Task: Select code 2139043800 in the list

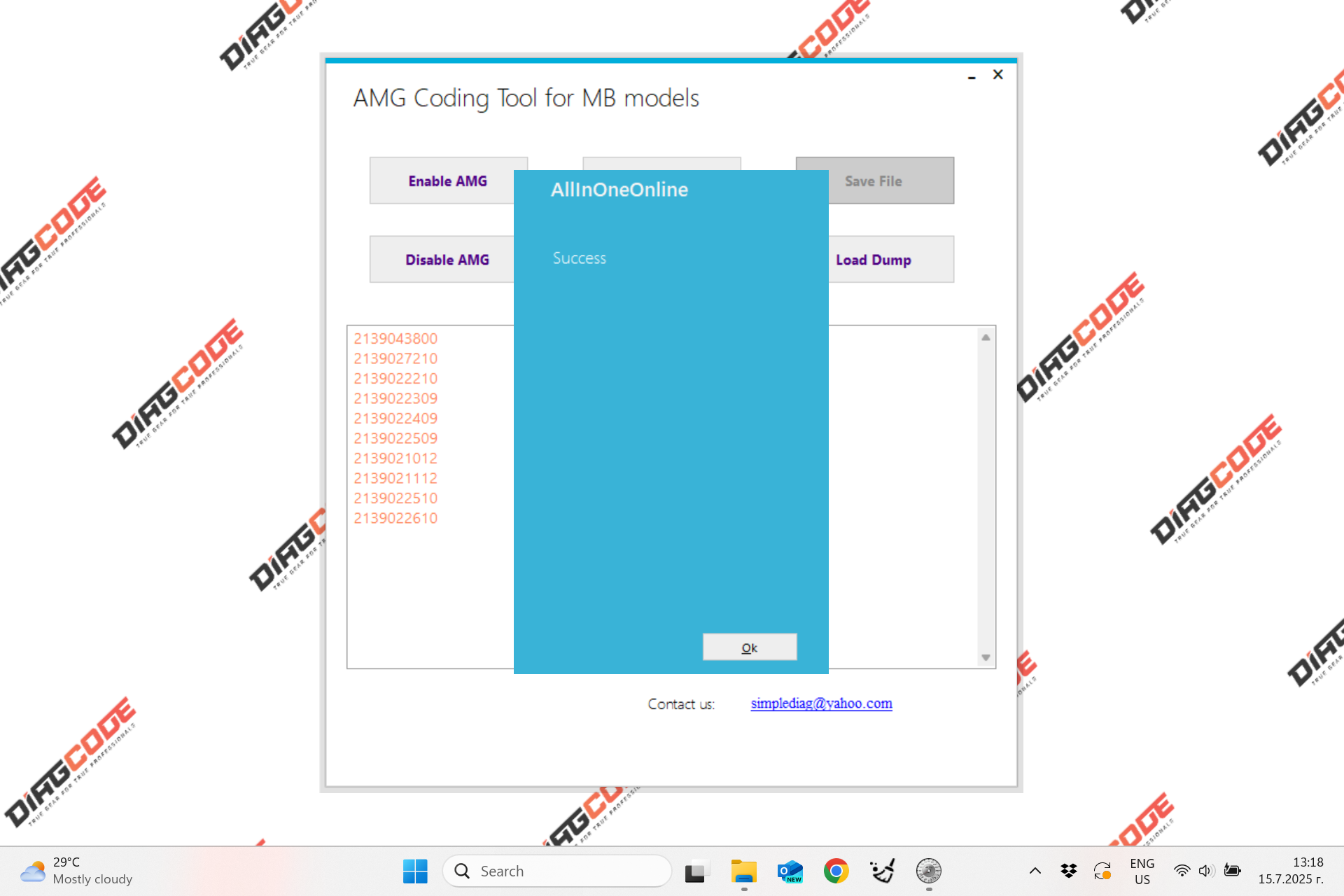Action: coord(395,339)
